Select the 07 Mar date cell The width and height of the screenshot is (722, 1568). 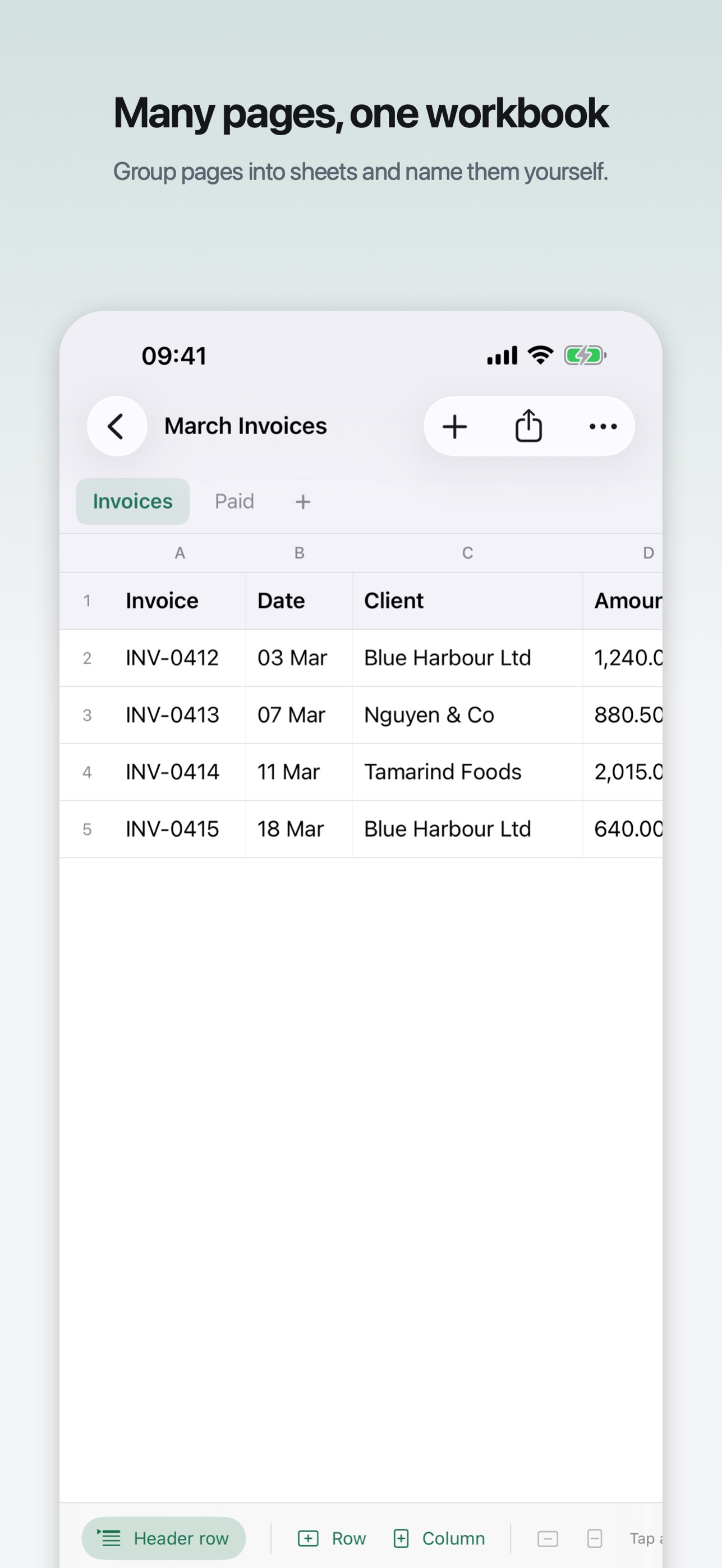(x=299, y=715)
